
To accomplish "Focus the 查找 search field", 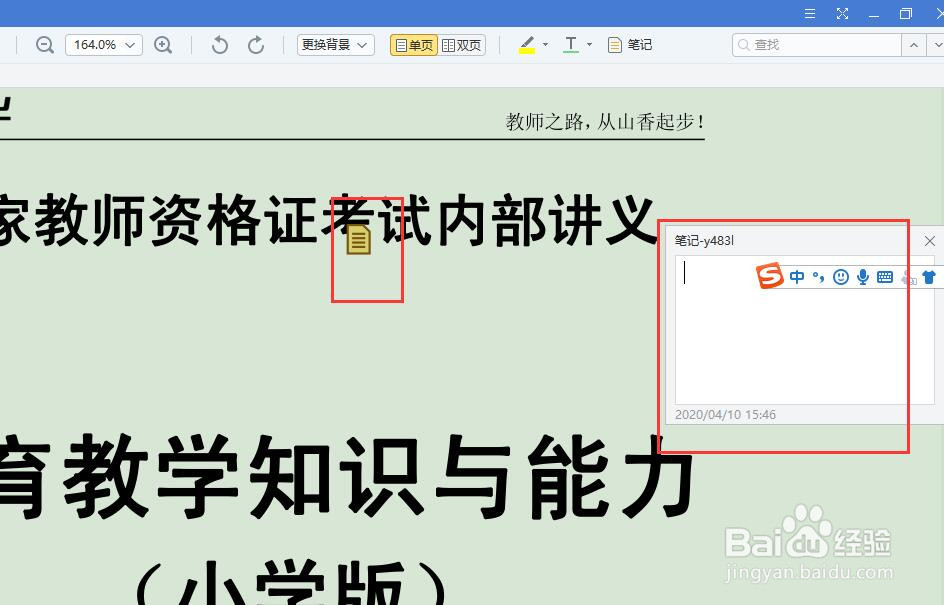I will (x=816, y=45).
